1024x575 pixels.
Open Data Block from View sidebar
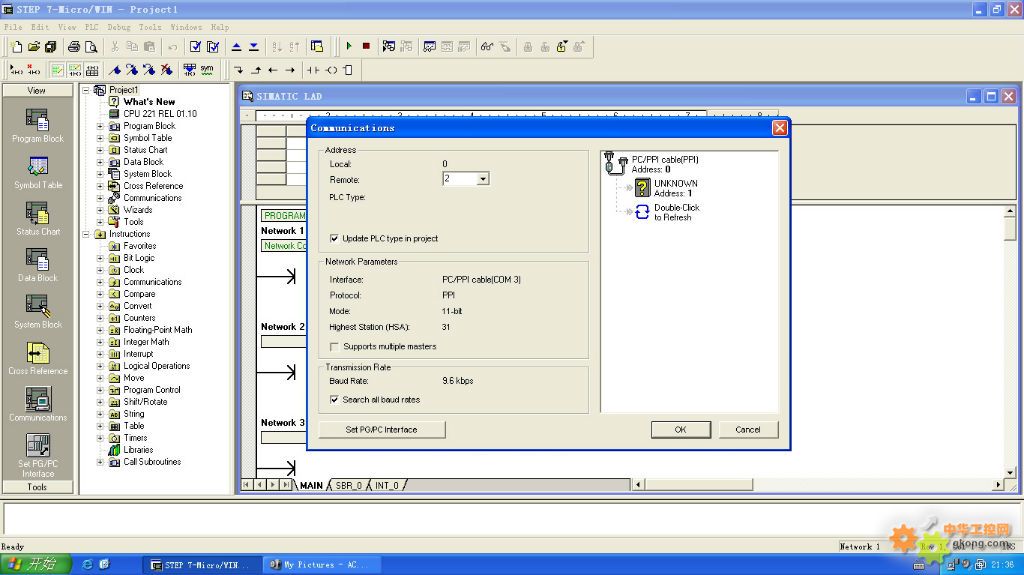pos(37,265)
